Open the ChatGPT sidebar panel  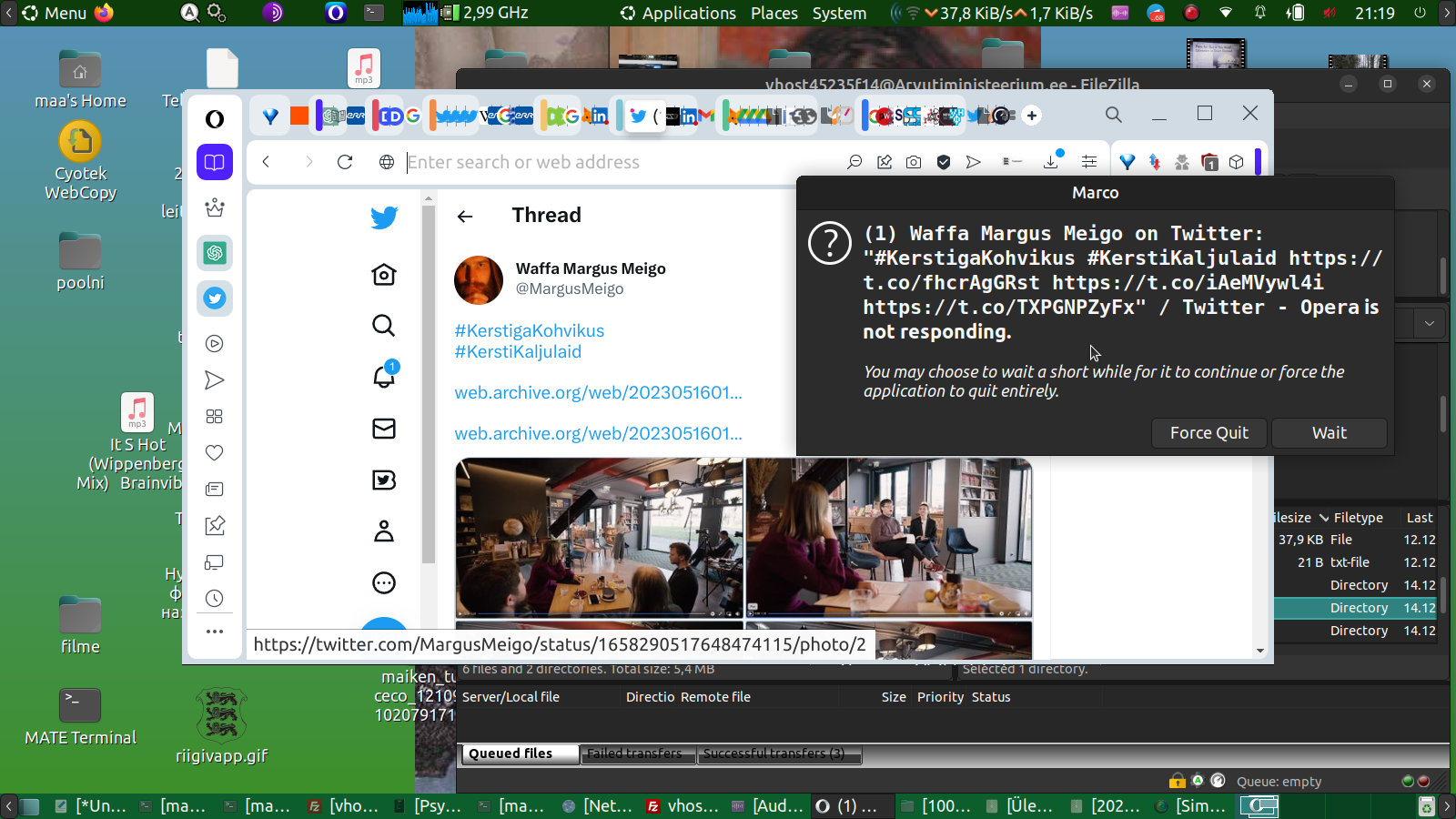[215, 253]
